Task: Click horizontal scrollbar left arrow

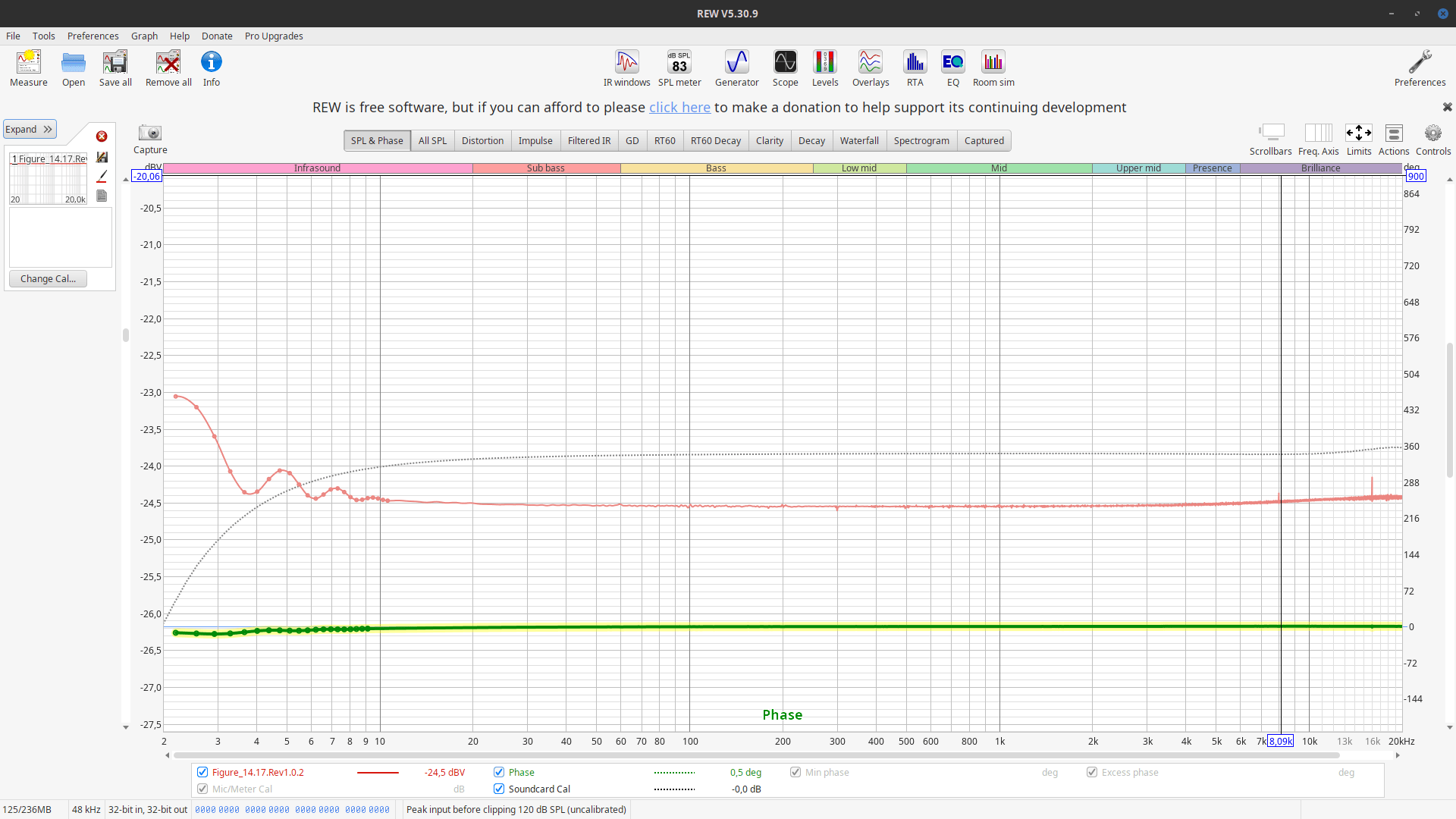Action: click(x=168, y=755)
